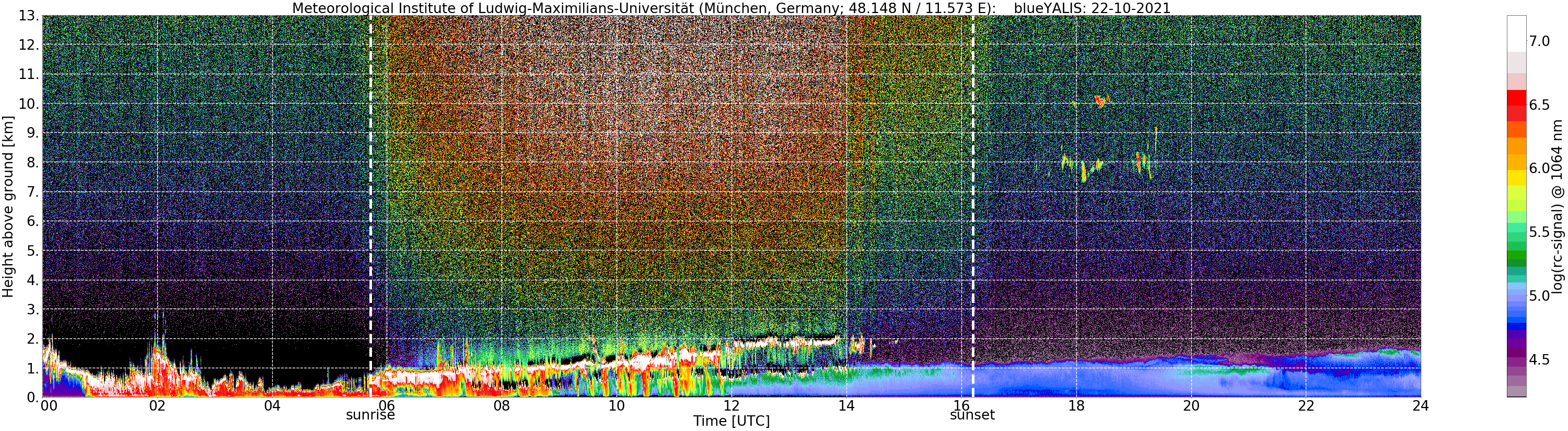
Task: Click the 8. height-axis tick label
Action: (33, 162)
